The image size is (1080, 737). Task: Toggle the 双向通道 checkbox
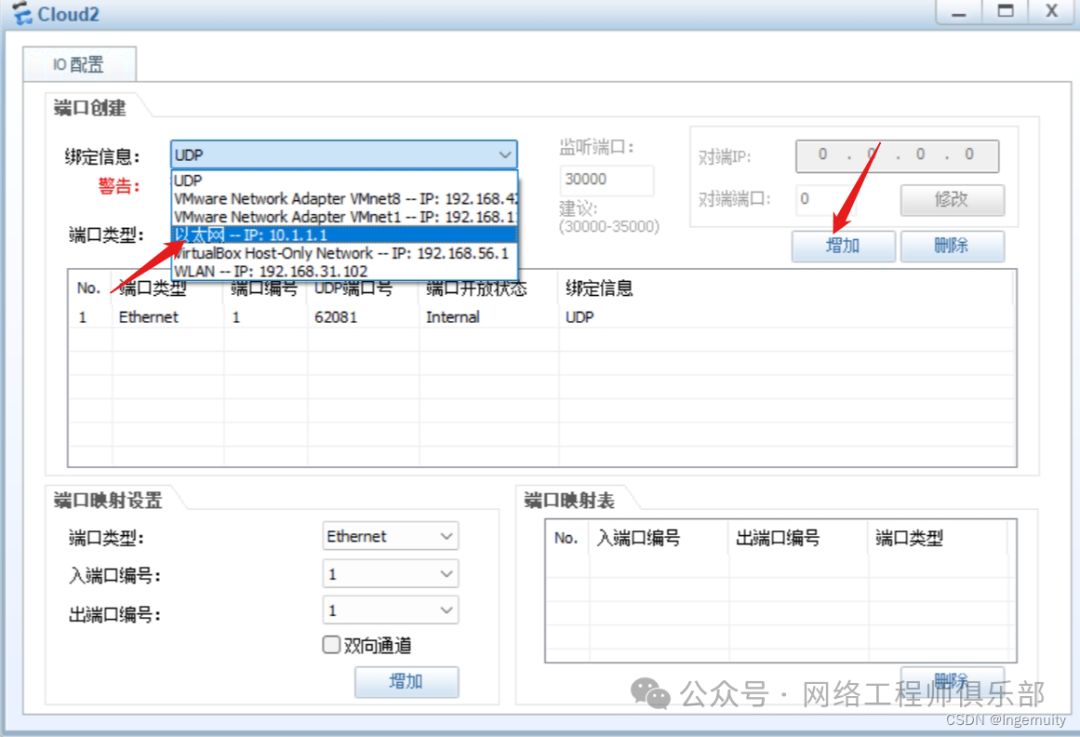(331, 645)
